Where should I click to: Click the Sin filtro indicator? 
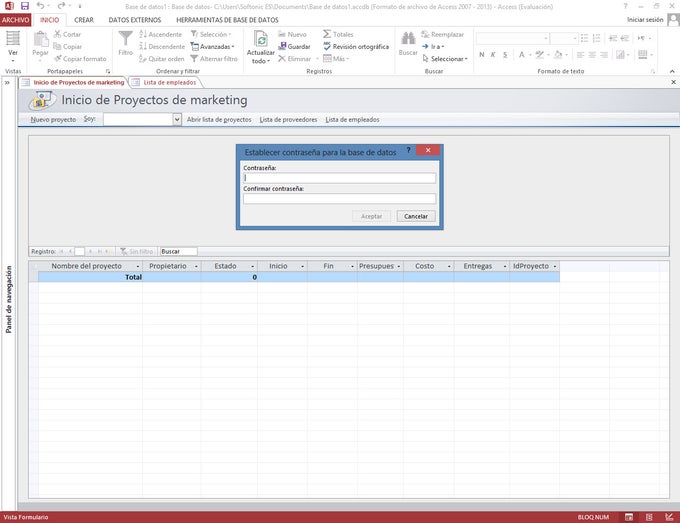pos(137,252)
